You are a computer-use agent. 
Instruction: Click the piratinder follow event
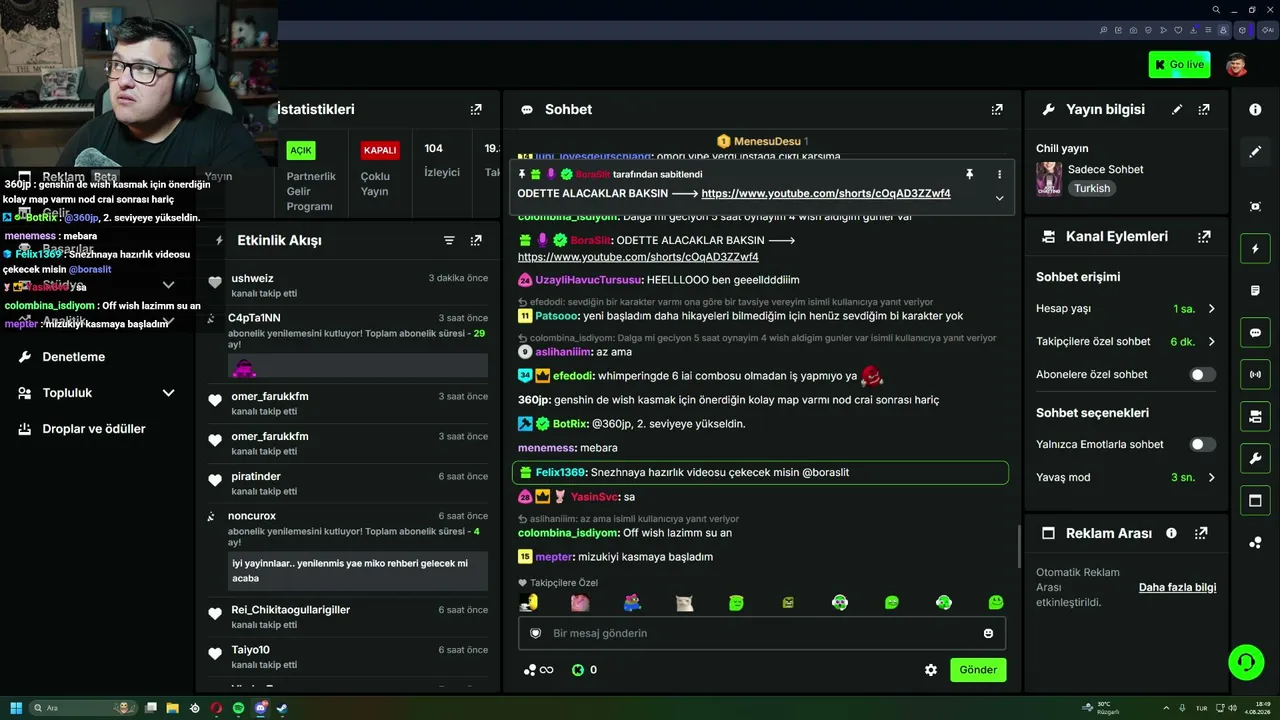click(348, 483)
